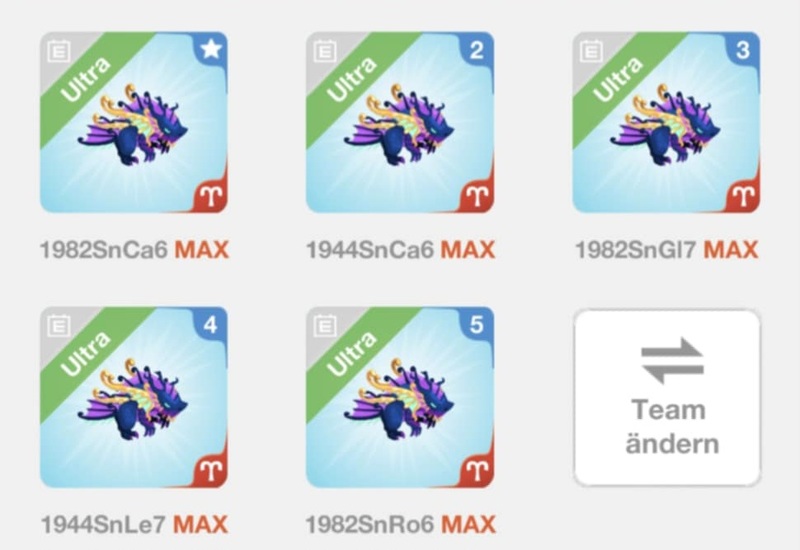This screenshot has height=550, width=800.
Task: Tap the Ultra ribbon on slot 4 card
Action: pos(86,354)
